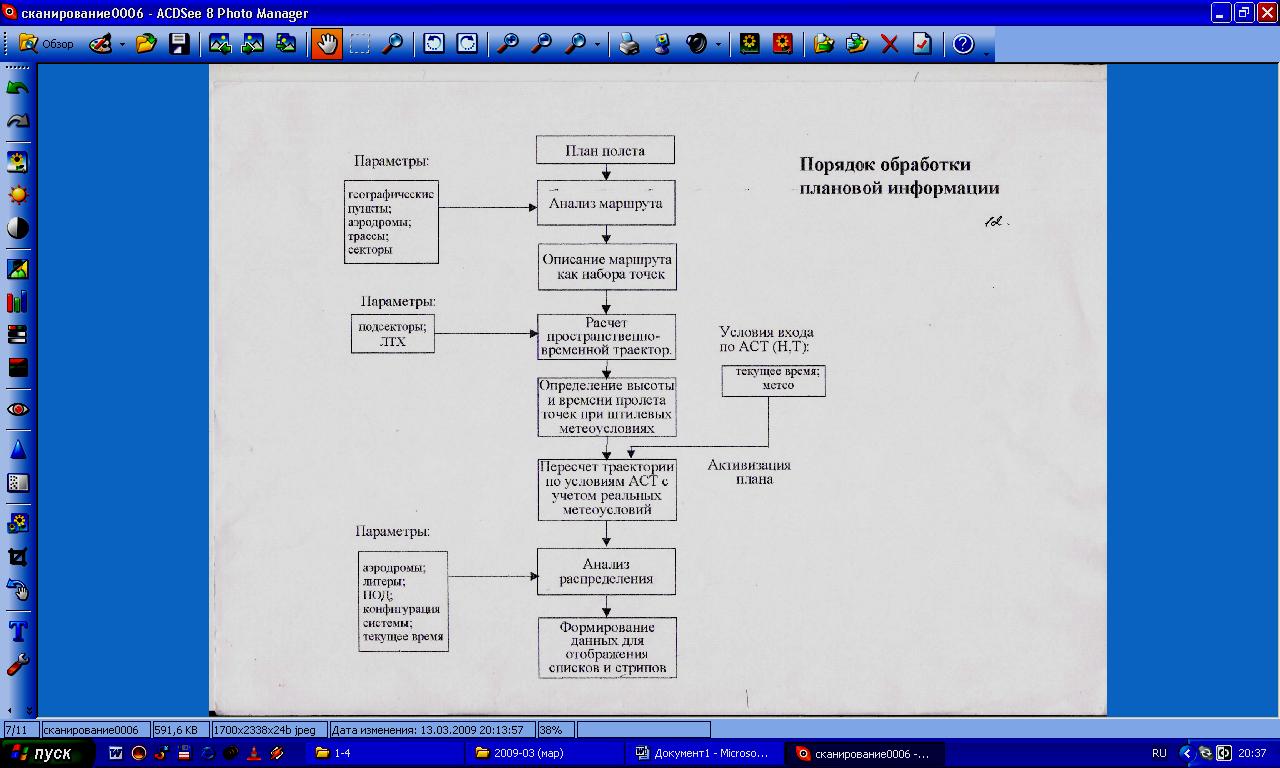1280x768 pixels.
Task: Click the third zoom magnifier icon
Action: (x=575, y=44)
